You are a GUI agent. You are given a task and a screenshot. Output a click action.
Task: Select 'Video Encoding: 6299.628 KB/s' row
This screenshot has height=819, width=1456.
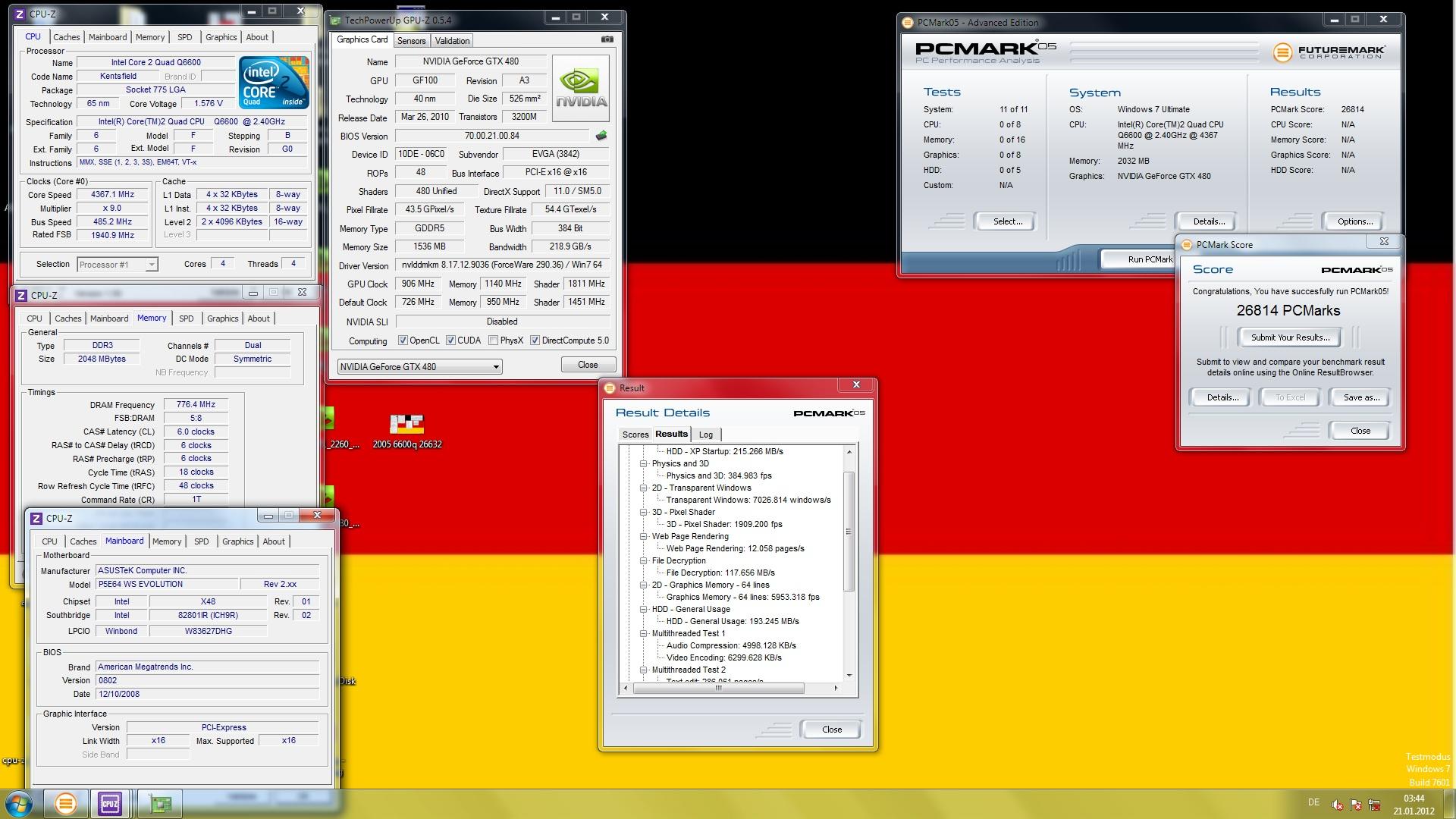[x=723, y=658]
